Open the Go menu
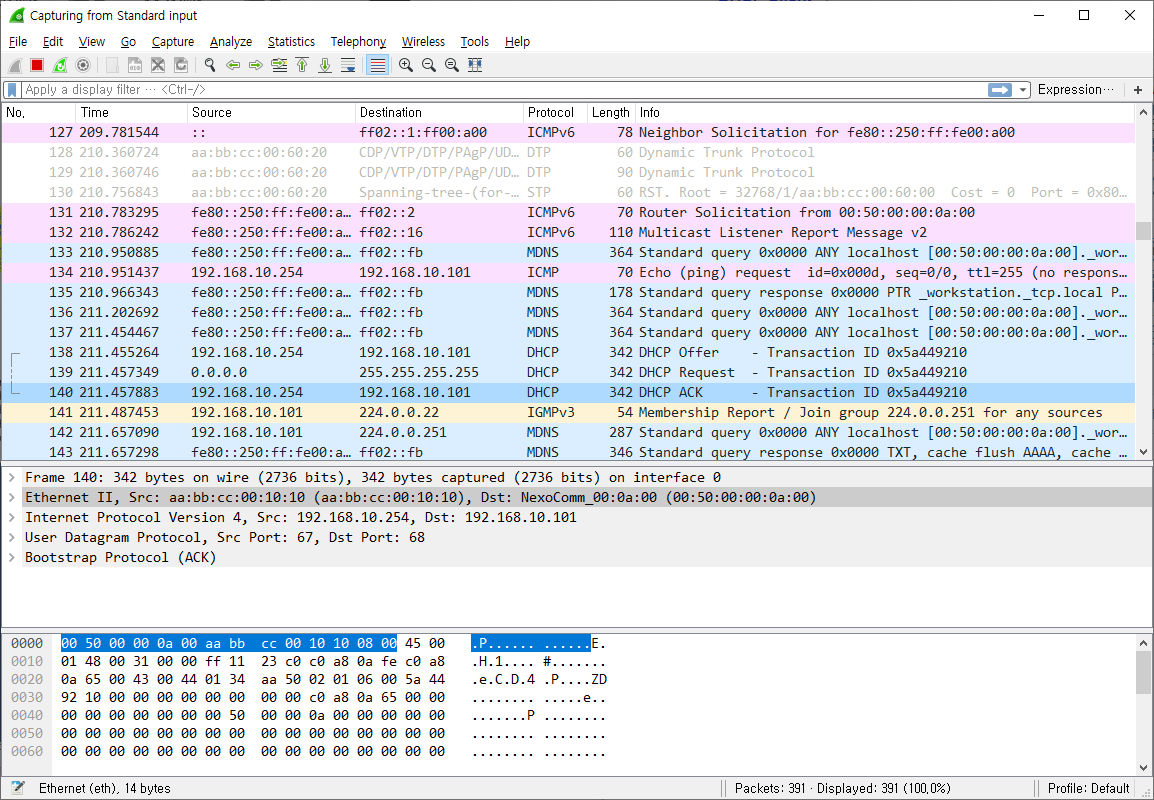Viewport: 1154px width, 800px height. tap(129, 42)
